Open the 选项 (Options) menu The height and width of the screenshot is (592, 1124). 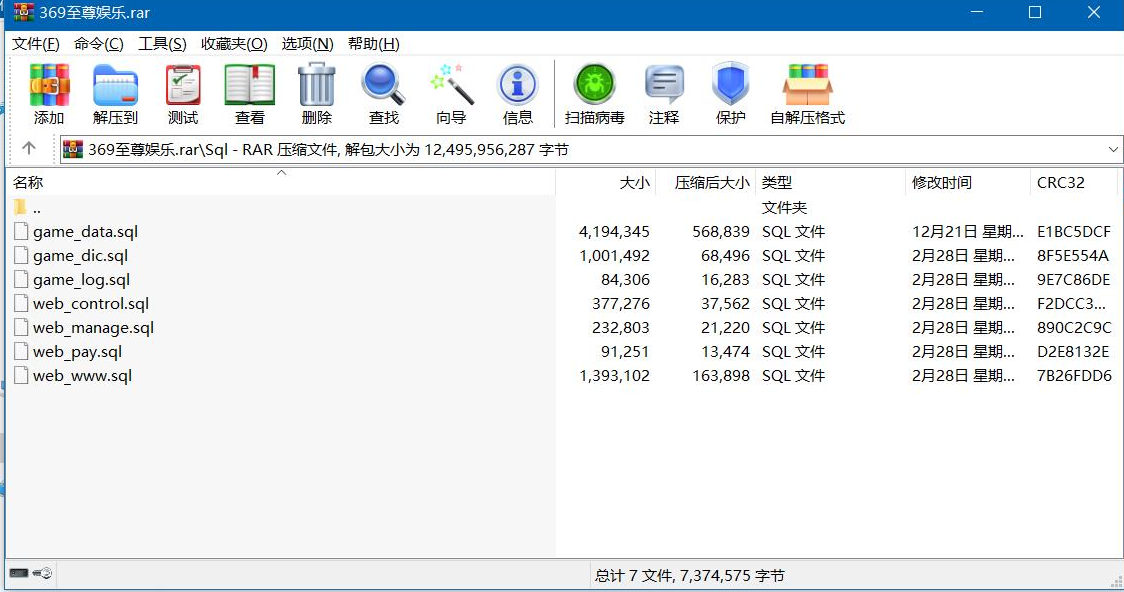point(300,44)
